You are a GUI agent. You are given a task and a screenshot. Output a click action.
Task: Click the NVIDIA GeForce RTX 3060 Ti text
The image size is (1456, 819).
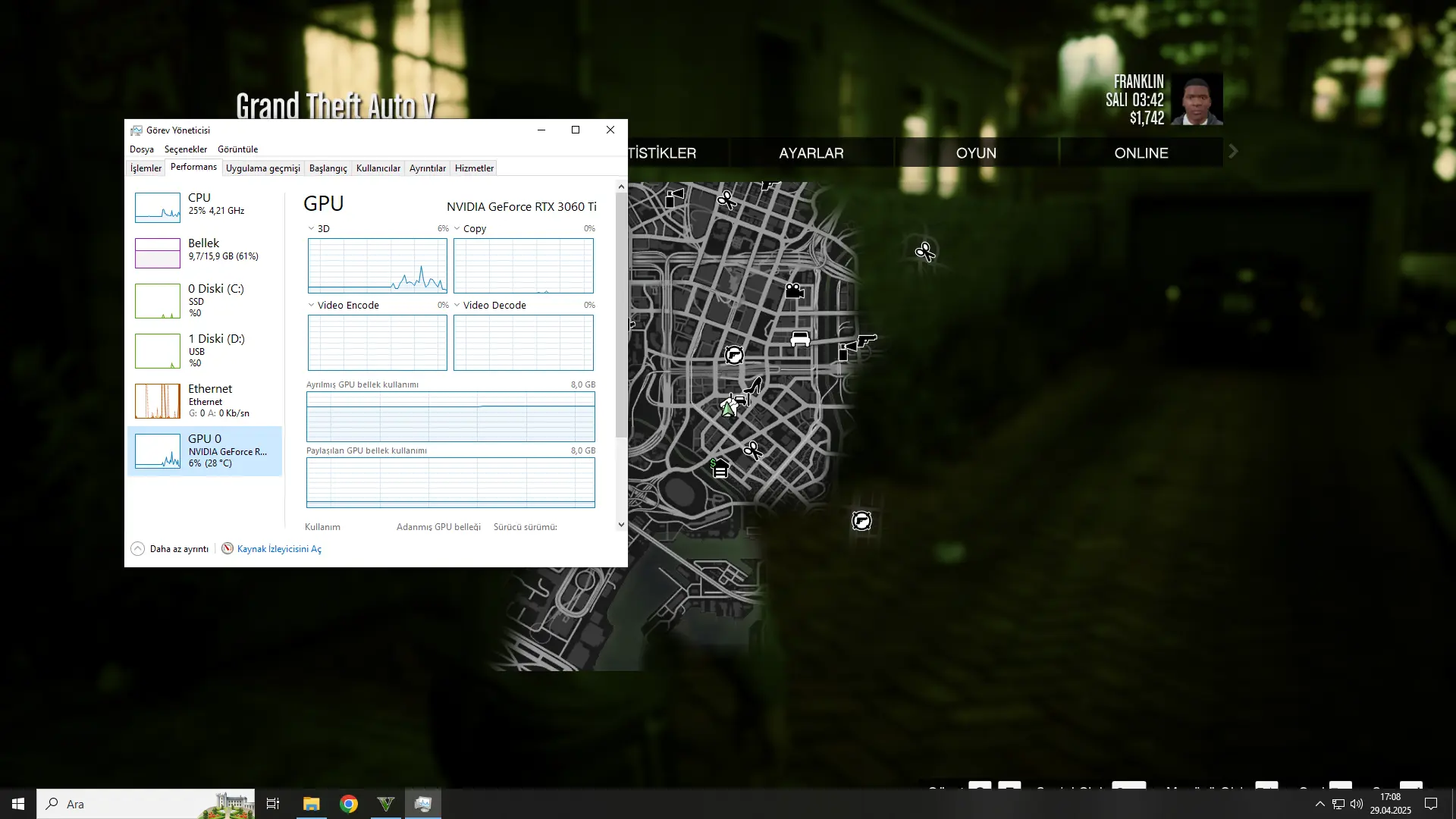tap(522, 206)
